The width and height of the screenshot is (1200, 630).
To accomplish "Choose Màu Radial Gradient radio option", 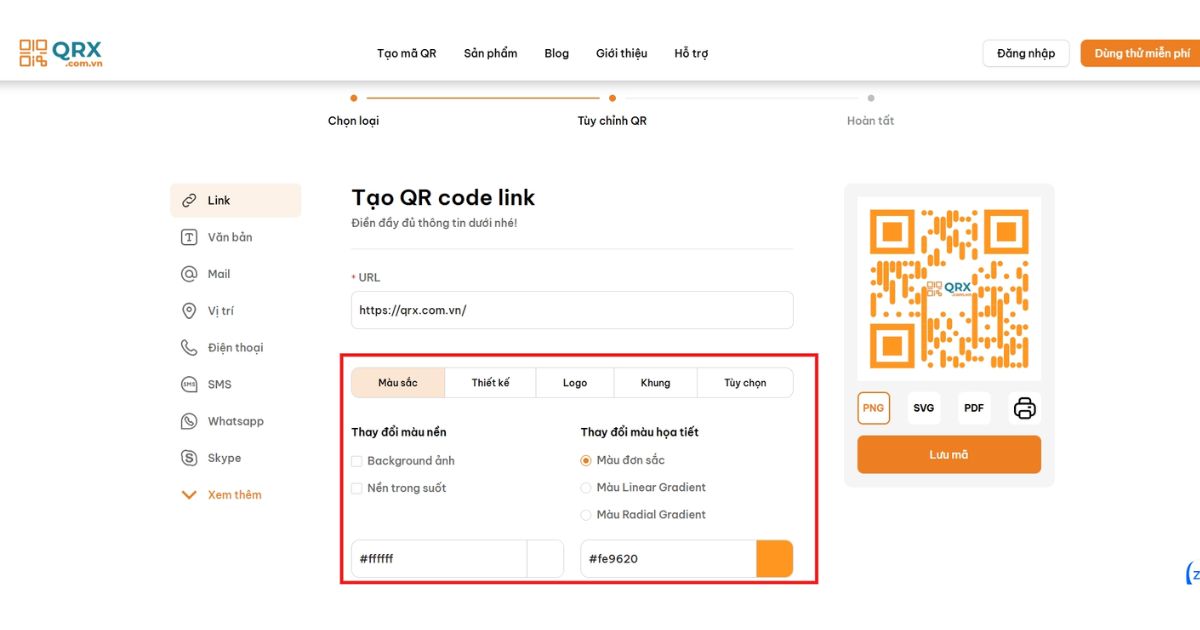I will pos(586,514).
